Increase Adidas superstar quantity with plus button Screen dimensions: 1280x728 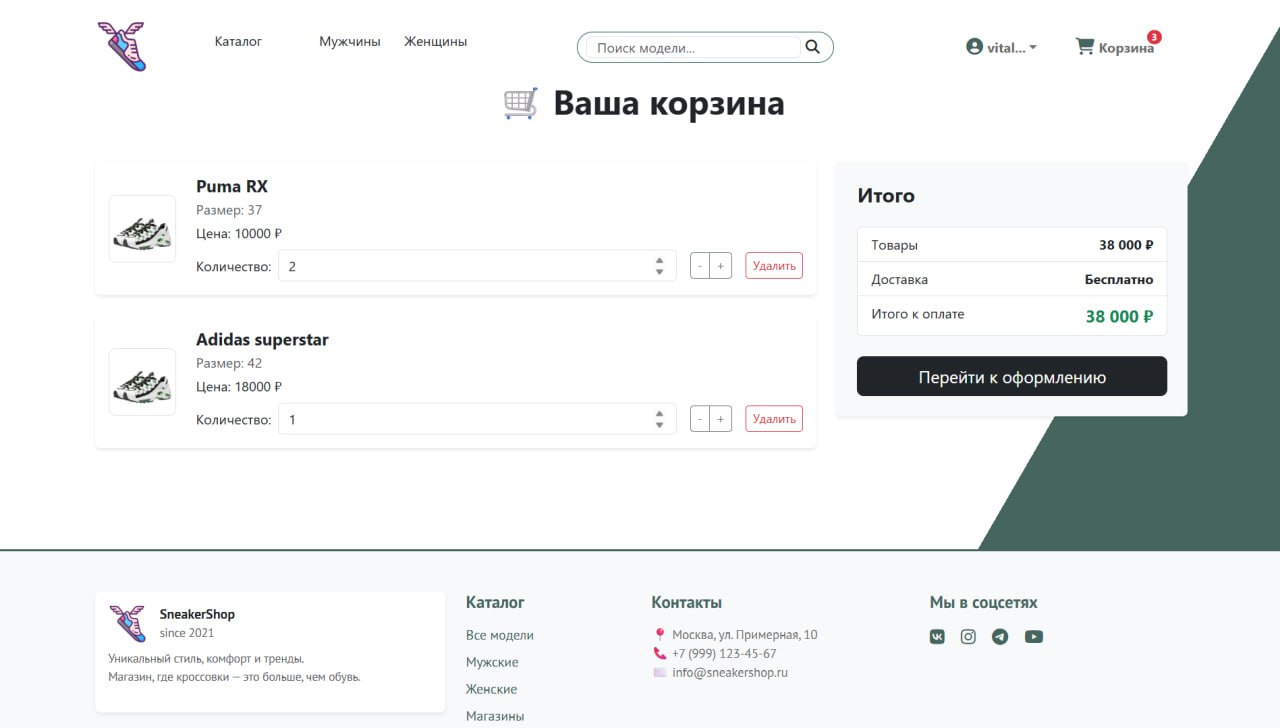[721, 419]
